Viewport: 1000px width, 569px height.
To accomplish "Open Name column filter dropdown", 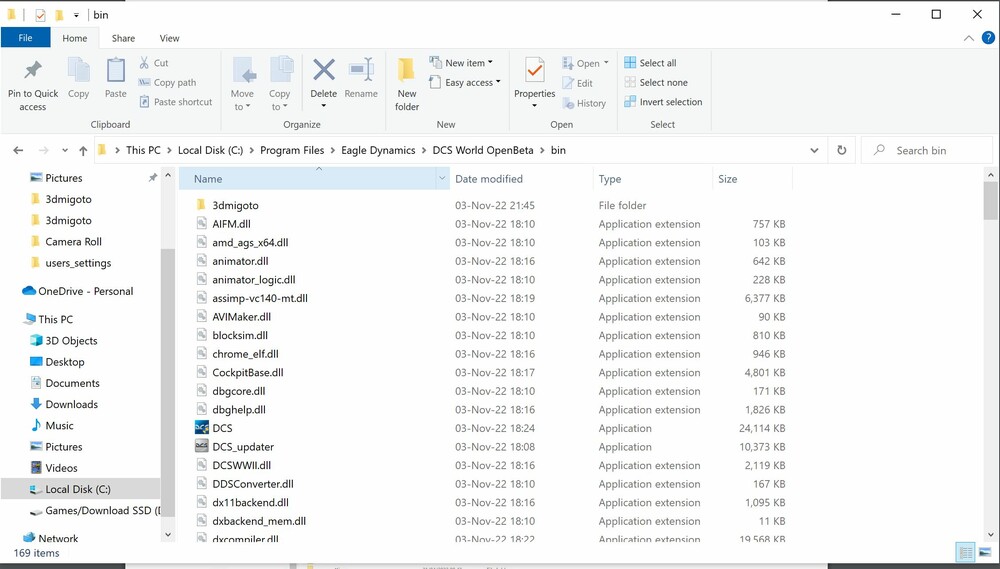I will pos(442,179).
